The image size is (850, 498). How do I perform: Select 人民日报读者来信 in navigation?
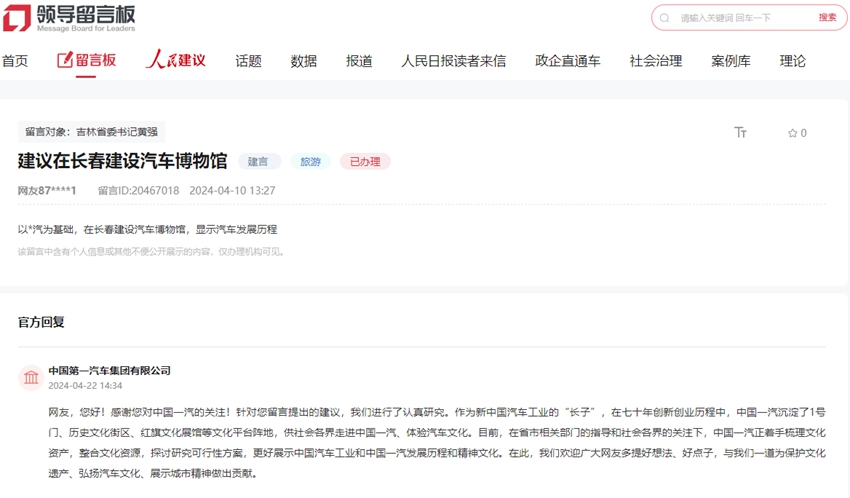click(x=453, y=61)
